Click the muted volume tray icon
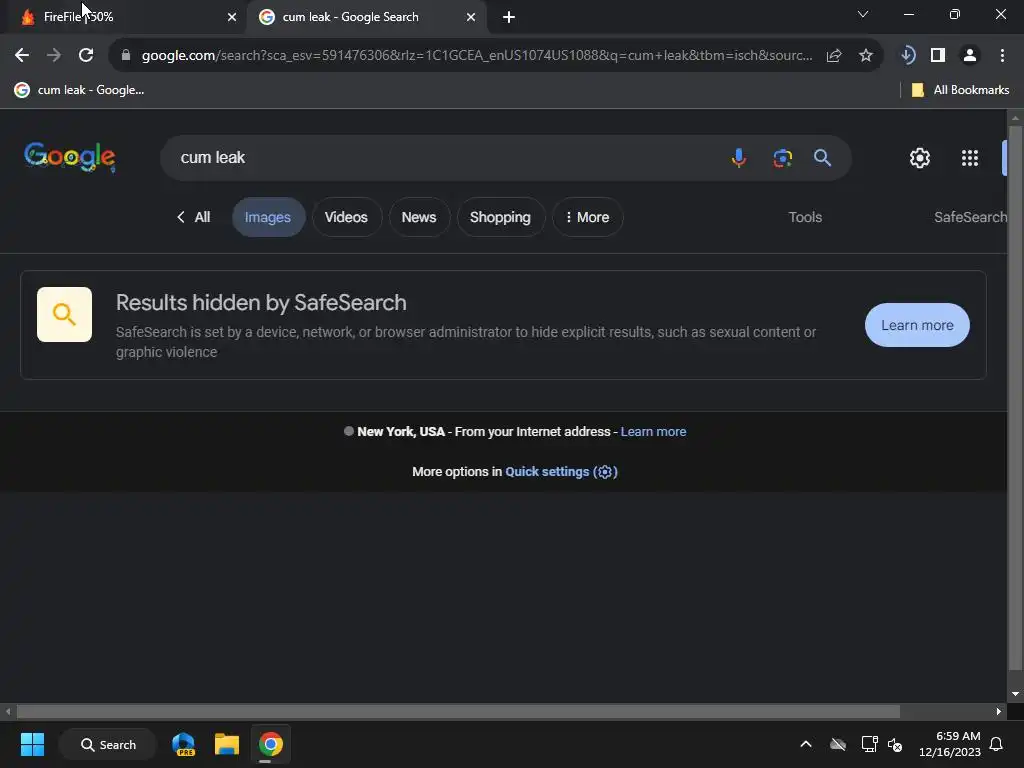Image resolution: width=1024 pixels, height=768 pixels. coord(895,744)
